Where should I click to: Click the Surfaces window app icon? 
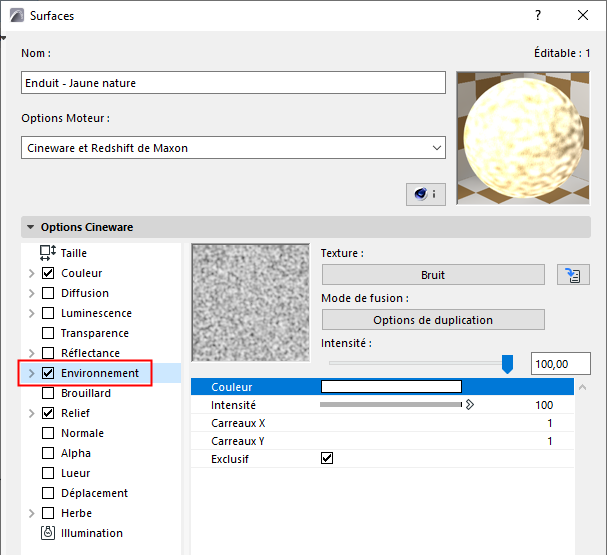tap(17, 15)
